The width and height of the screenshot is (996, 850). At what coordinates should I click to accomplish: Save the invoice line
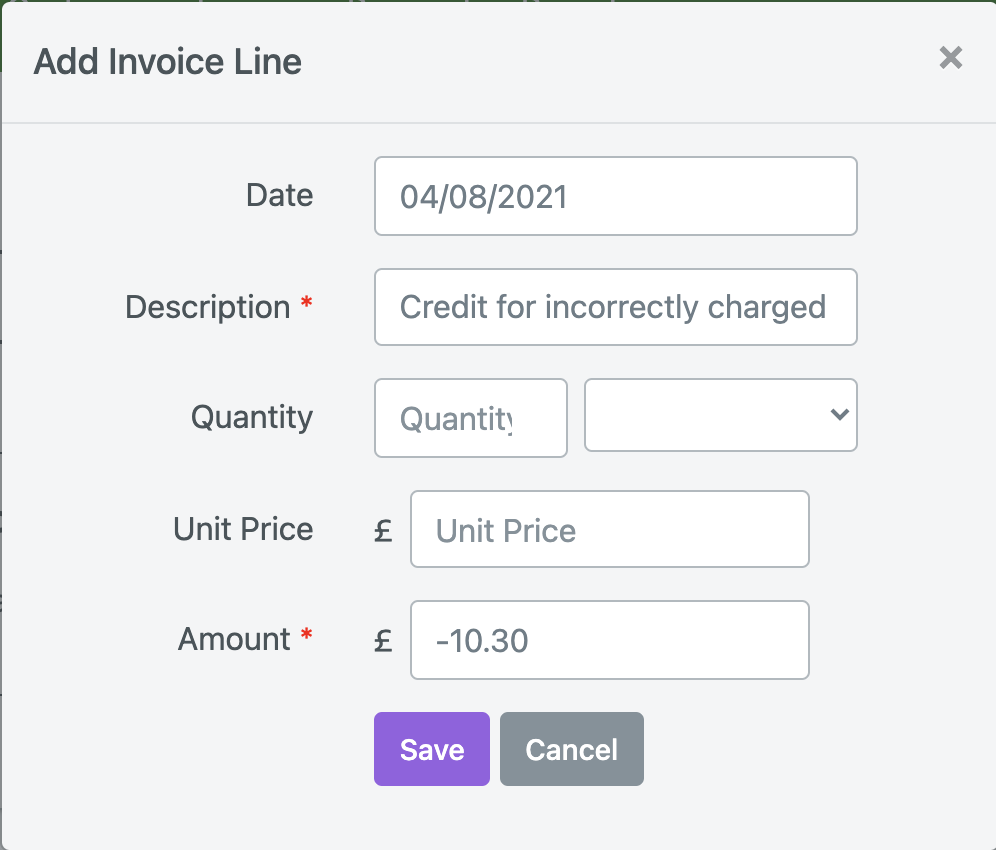pos(431,749)
